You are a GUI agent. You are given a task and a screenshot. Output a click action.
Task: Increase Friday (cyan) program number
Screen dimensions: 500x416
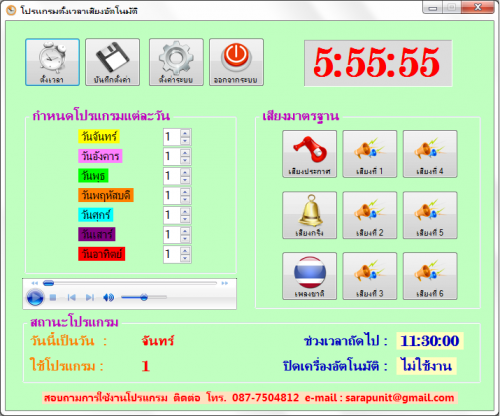(185, 211)
